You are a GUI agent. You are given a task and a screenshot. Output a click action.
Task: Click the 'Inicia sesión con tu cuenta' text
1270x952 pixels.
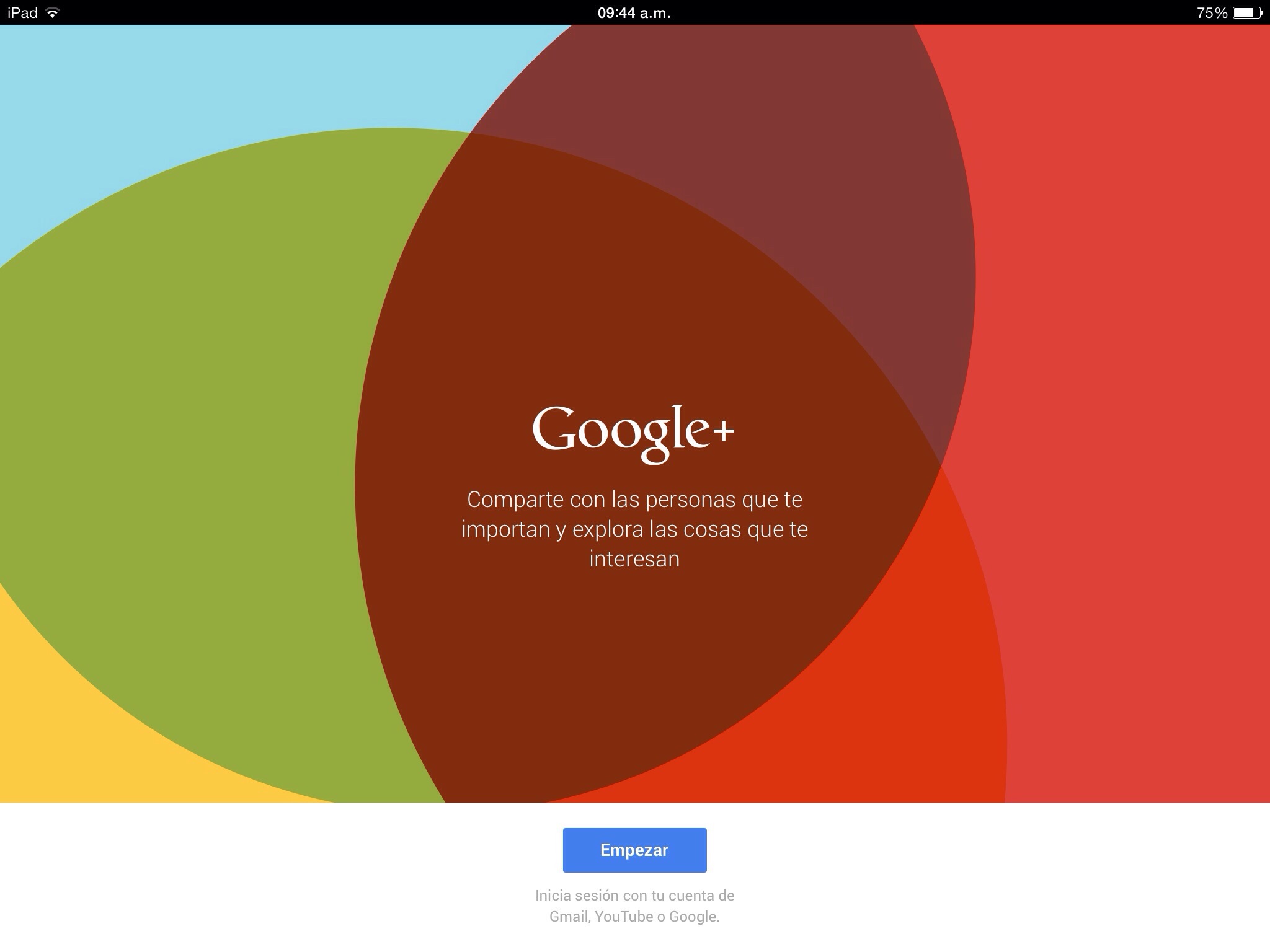tap(634, 906)
